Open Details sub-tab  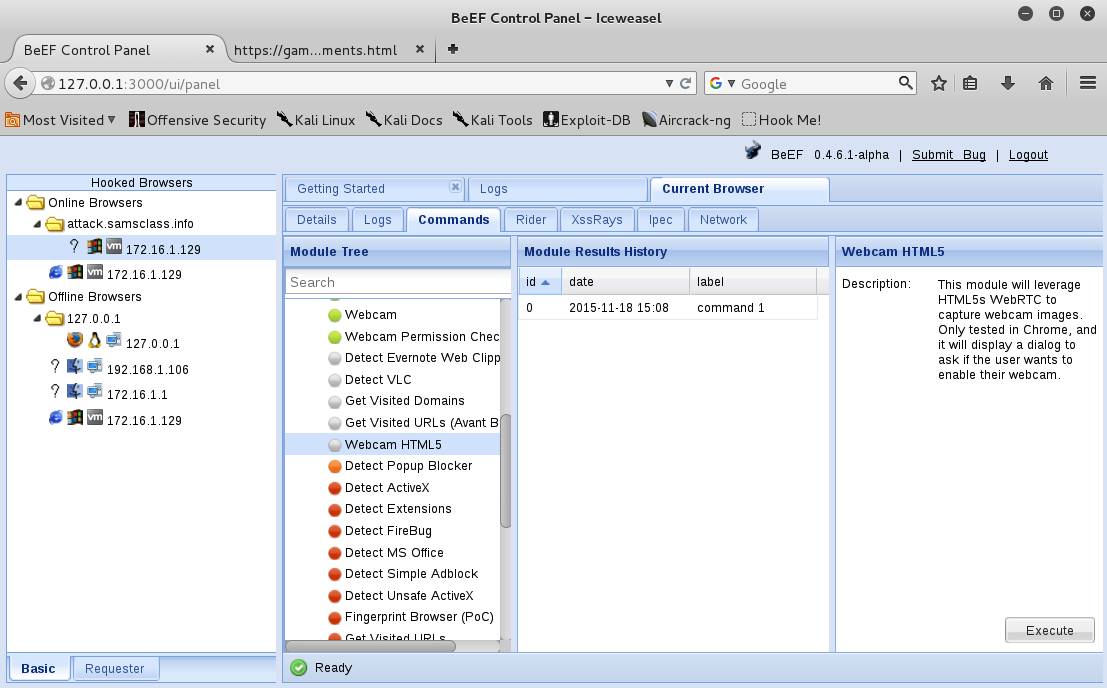[x=316, y=219]
